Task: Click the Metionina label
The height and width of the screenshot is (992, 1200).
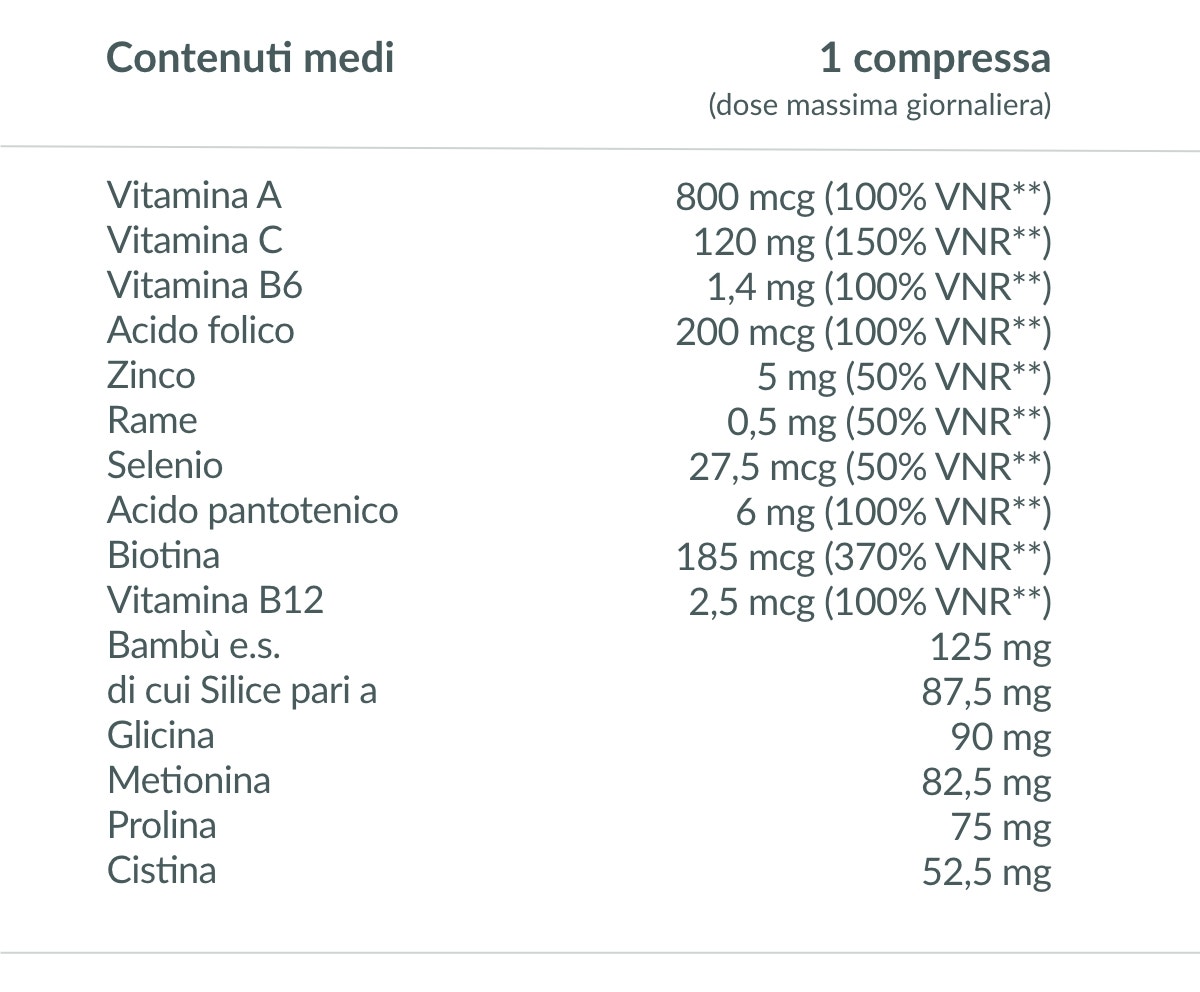Action: coord(189,780)
